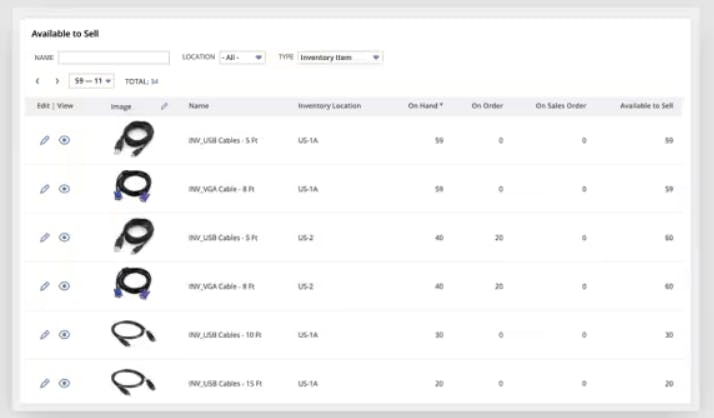This screenshot has width=714, height=418.
Task: Click the Available to Sell panel title
Action: 65,34
